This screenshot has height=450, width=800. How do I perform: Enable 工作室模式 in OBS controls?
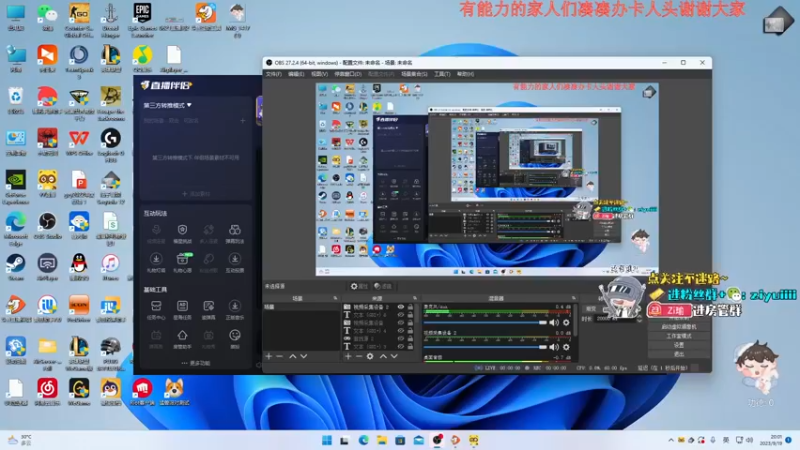[679, 336]
